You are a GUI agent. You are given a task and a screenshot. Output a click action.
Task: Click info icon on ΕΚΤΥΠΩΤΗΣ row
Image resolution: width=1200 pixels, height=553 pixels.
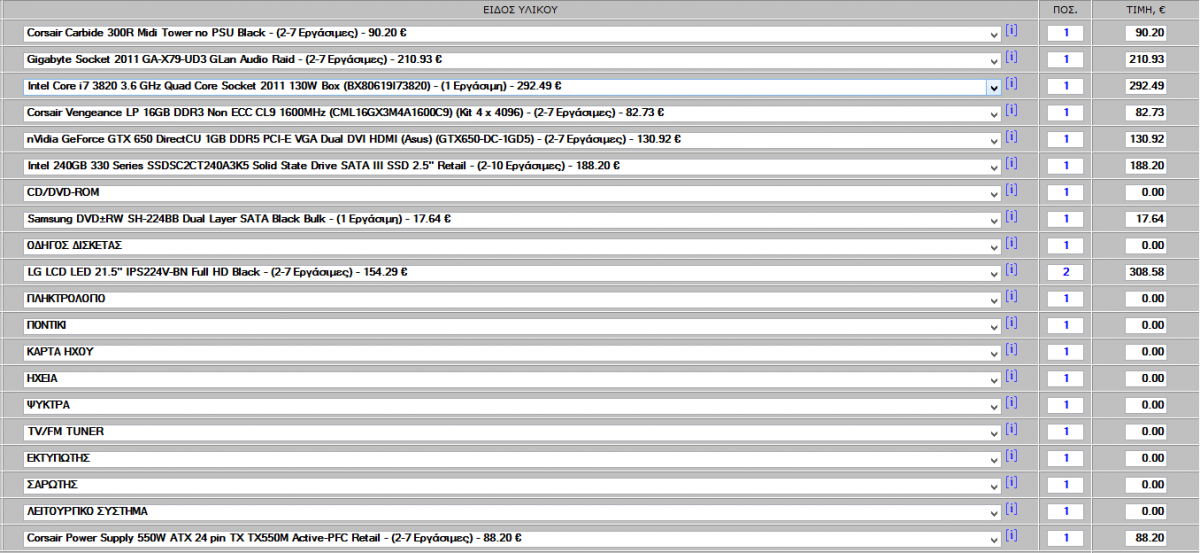tap(1011, 456)
